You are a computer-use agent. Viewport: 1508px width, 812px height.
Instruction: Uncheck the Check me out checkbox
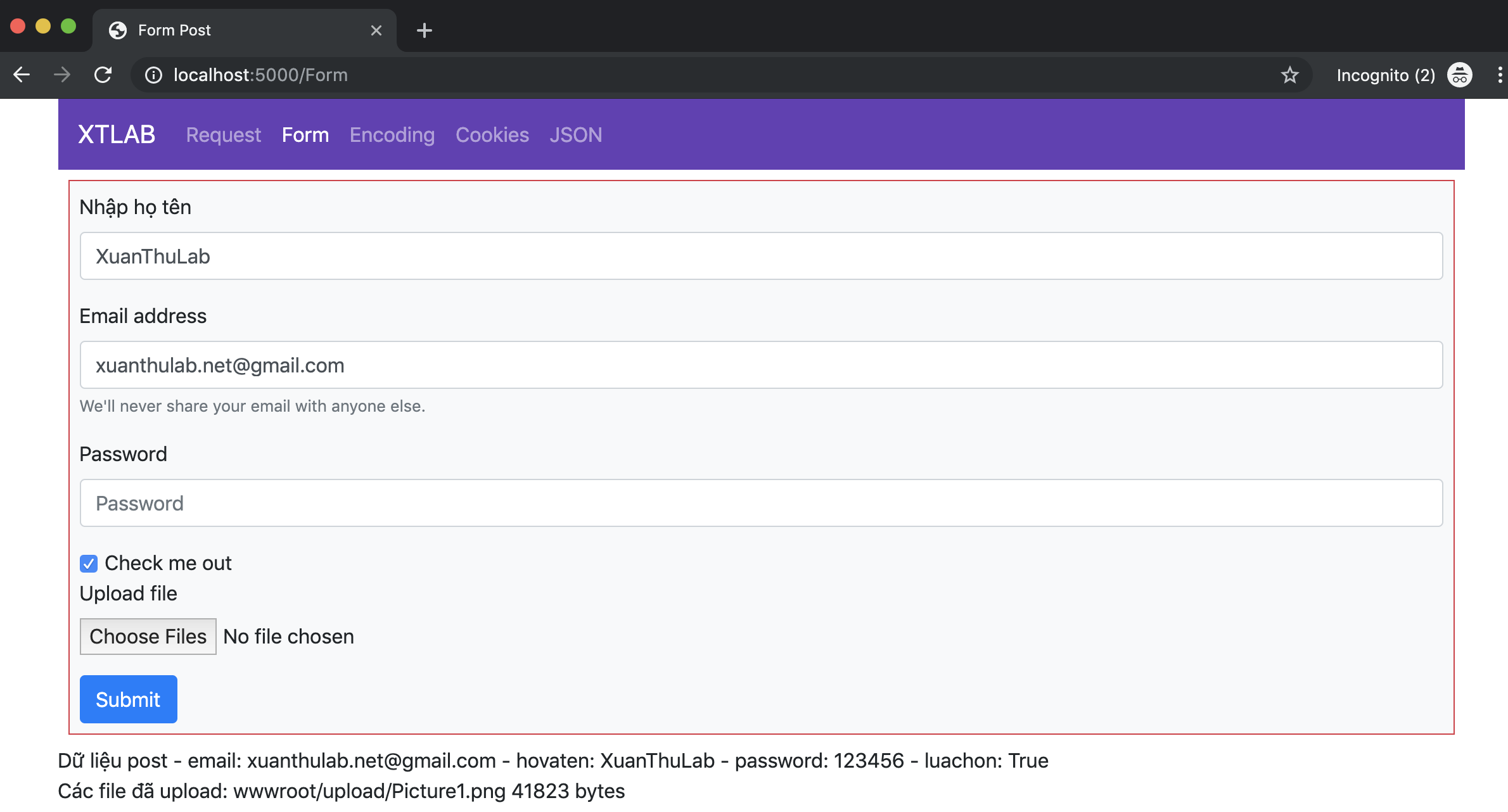(89, 564)
